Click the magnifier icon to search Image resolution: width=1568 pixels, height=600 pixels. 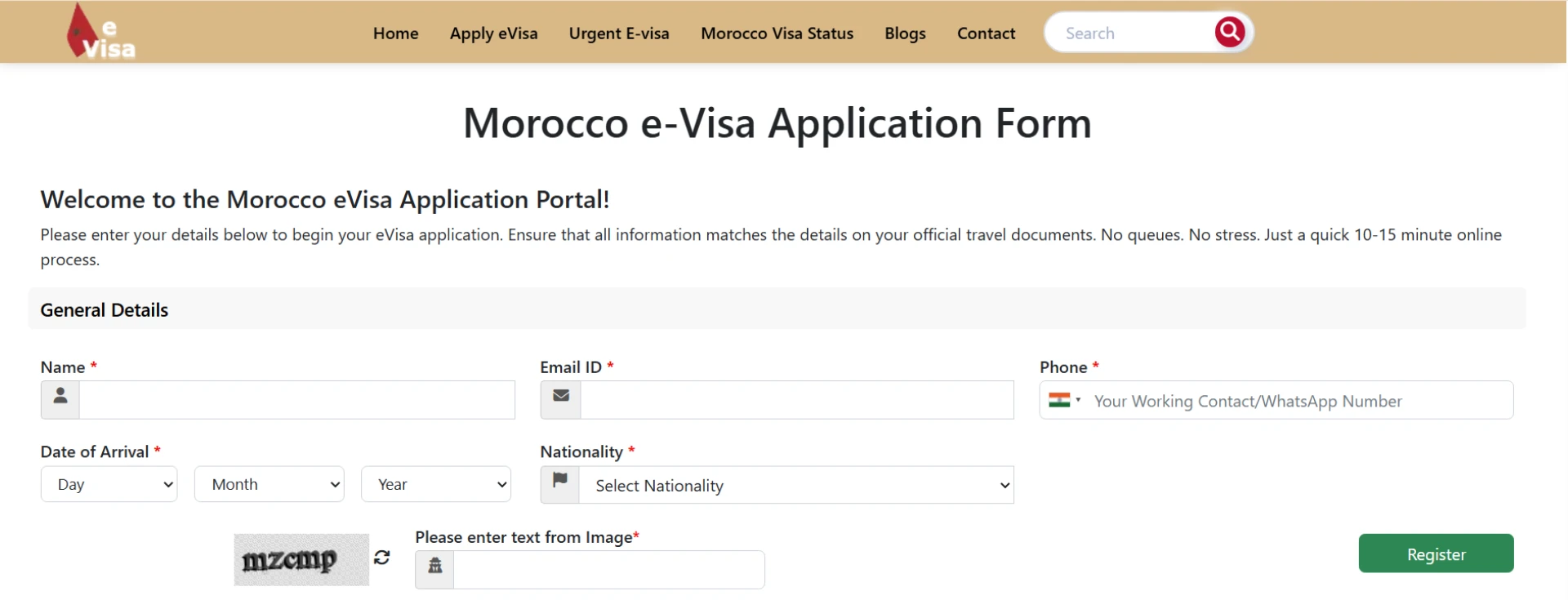click(x=1229, y=32)
